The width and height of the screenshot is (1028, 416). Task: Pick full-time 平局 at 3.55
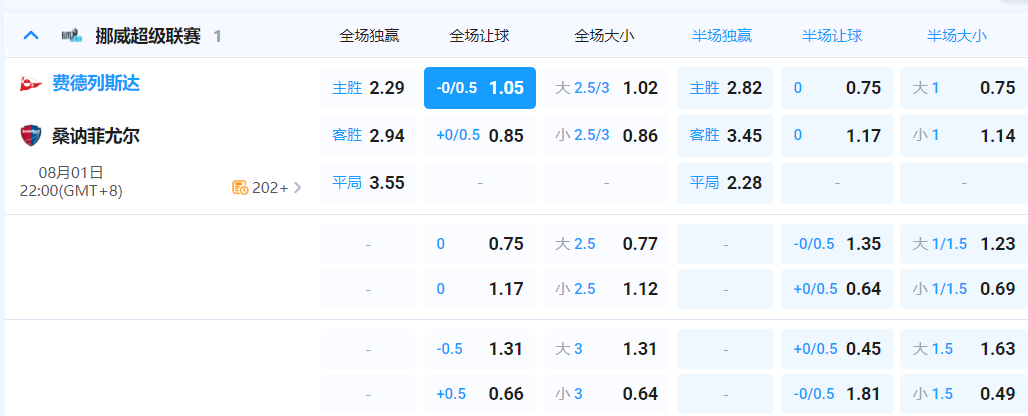368,183
